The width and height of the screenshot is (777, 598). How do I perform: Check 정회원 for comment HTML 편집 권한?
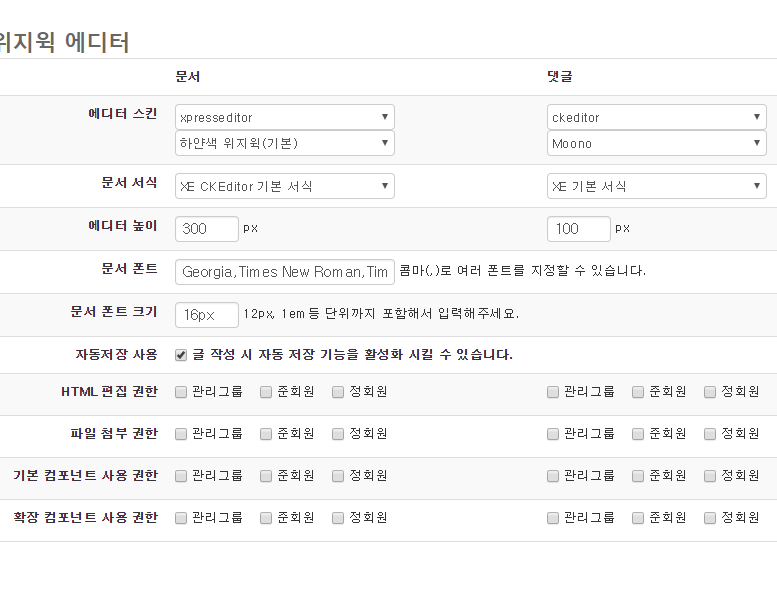710,392
